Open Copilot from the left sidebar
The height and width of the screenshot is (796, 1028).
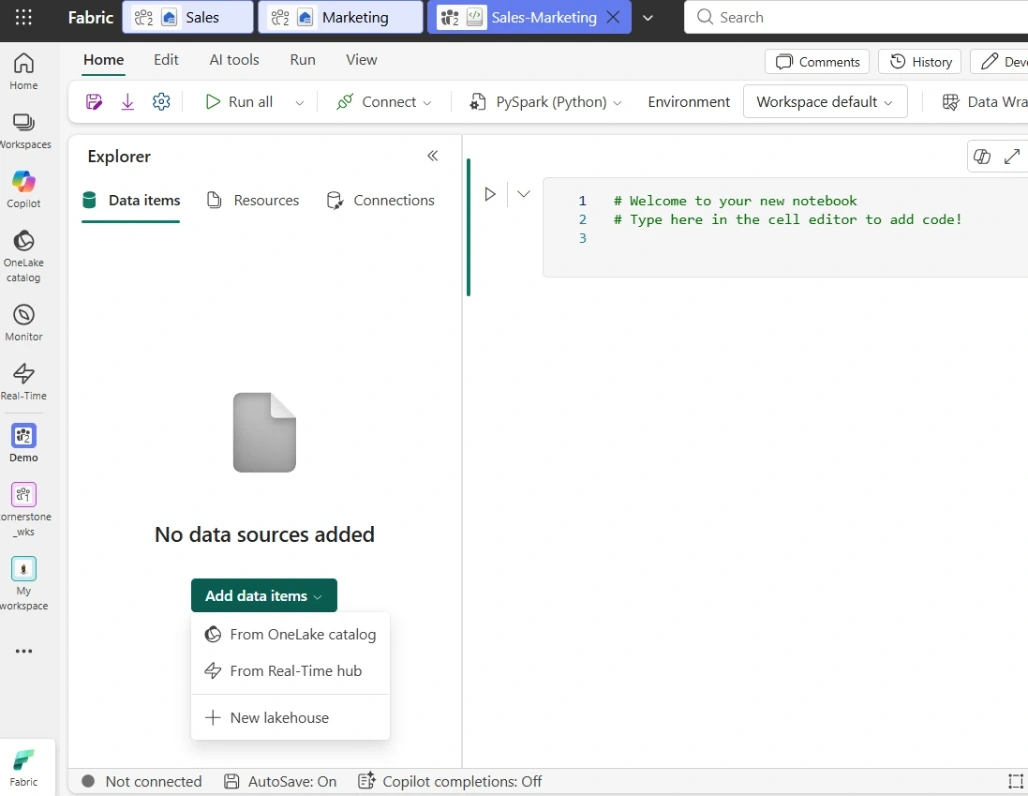click(x=24, y=189)
